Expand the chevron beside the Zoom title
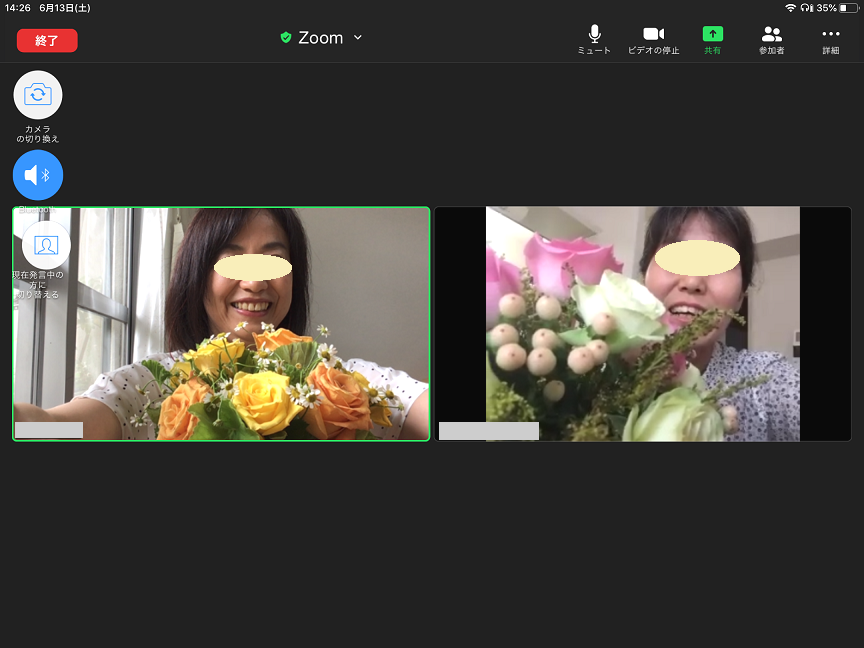The height and width of the screenshot is (648, 864). (358, 38)
